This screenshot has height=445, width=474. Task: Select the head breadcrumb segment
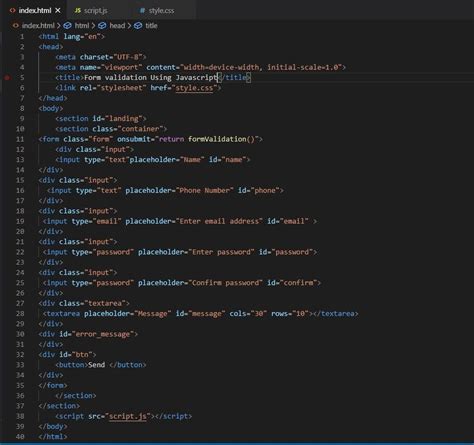(117, 26)
